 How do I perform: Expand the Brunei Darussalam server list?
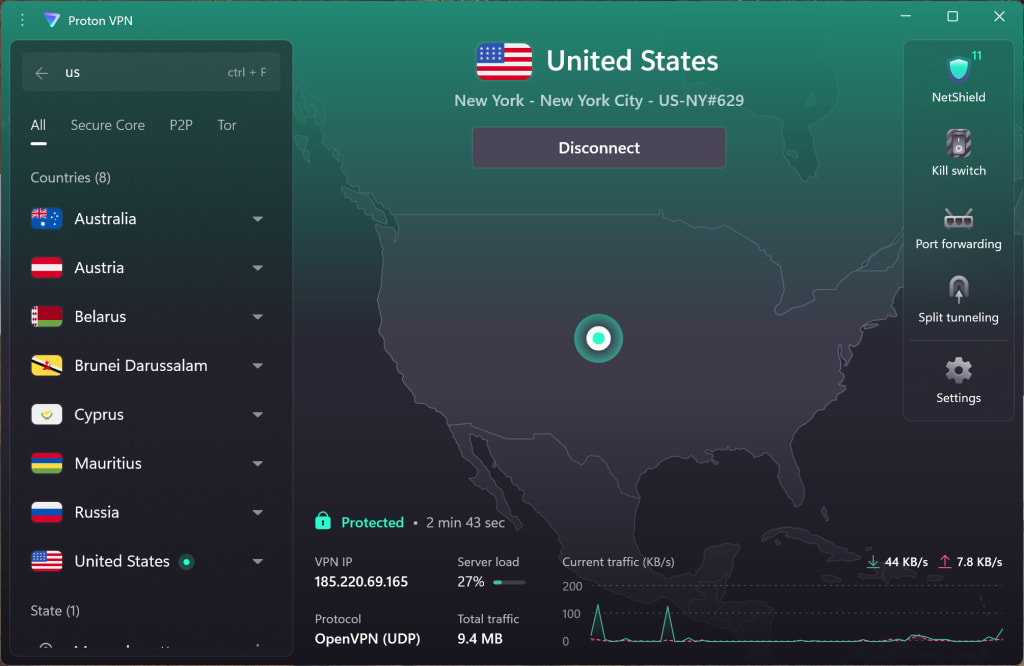(258, 366)
